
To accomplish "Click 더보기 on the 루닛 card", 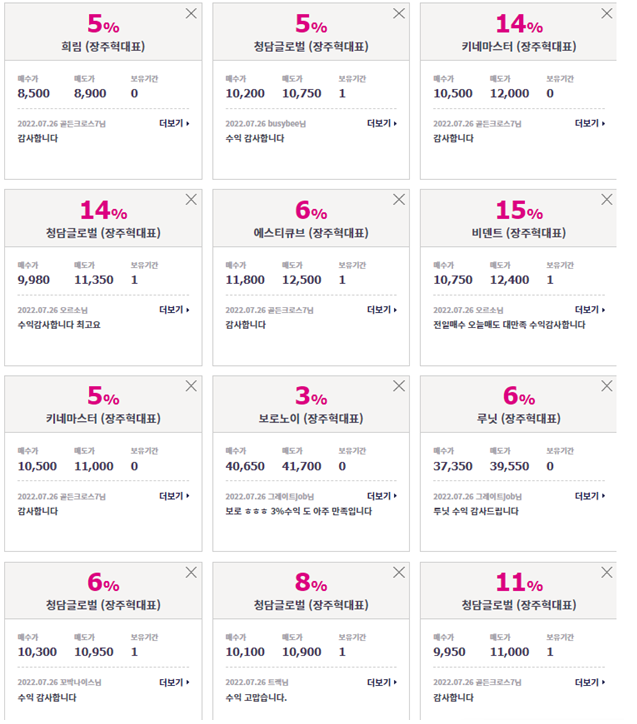I will [589, 496].
